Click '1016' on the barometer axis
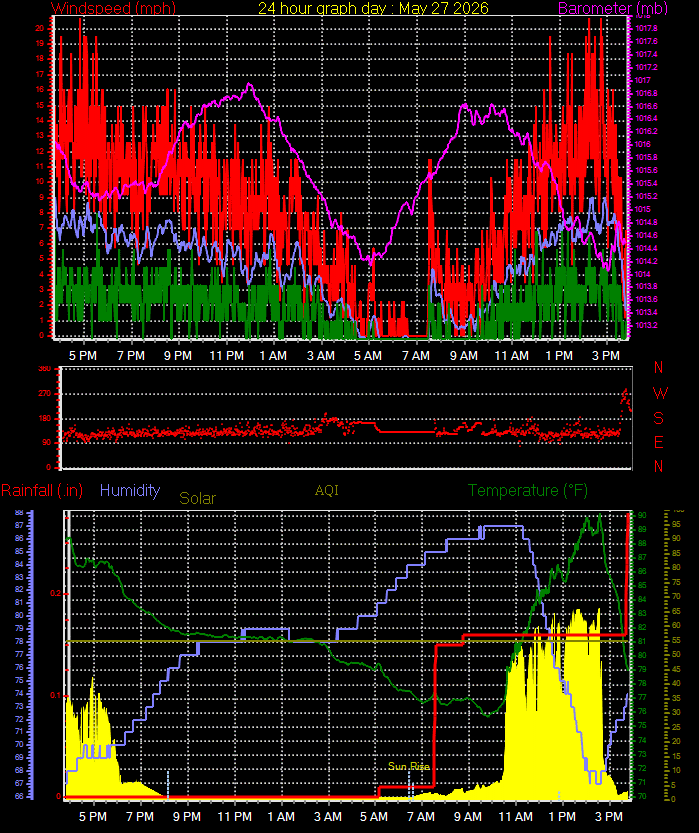699x833 pixels. 643,144
